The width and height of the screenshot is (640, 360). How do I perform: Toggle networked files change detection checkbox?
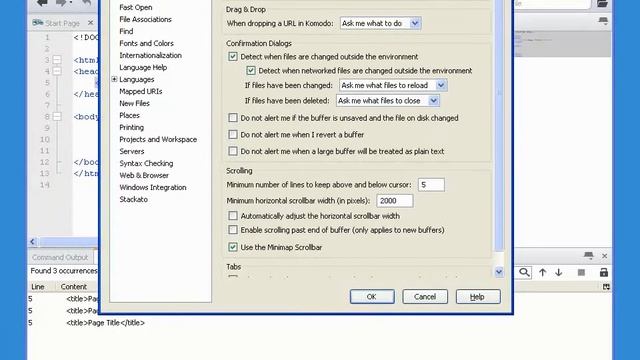coord(251,71)
